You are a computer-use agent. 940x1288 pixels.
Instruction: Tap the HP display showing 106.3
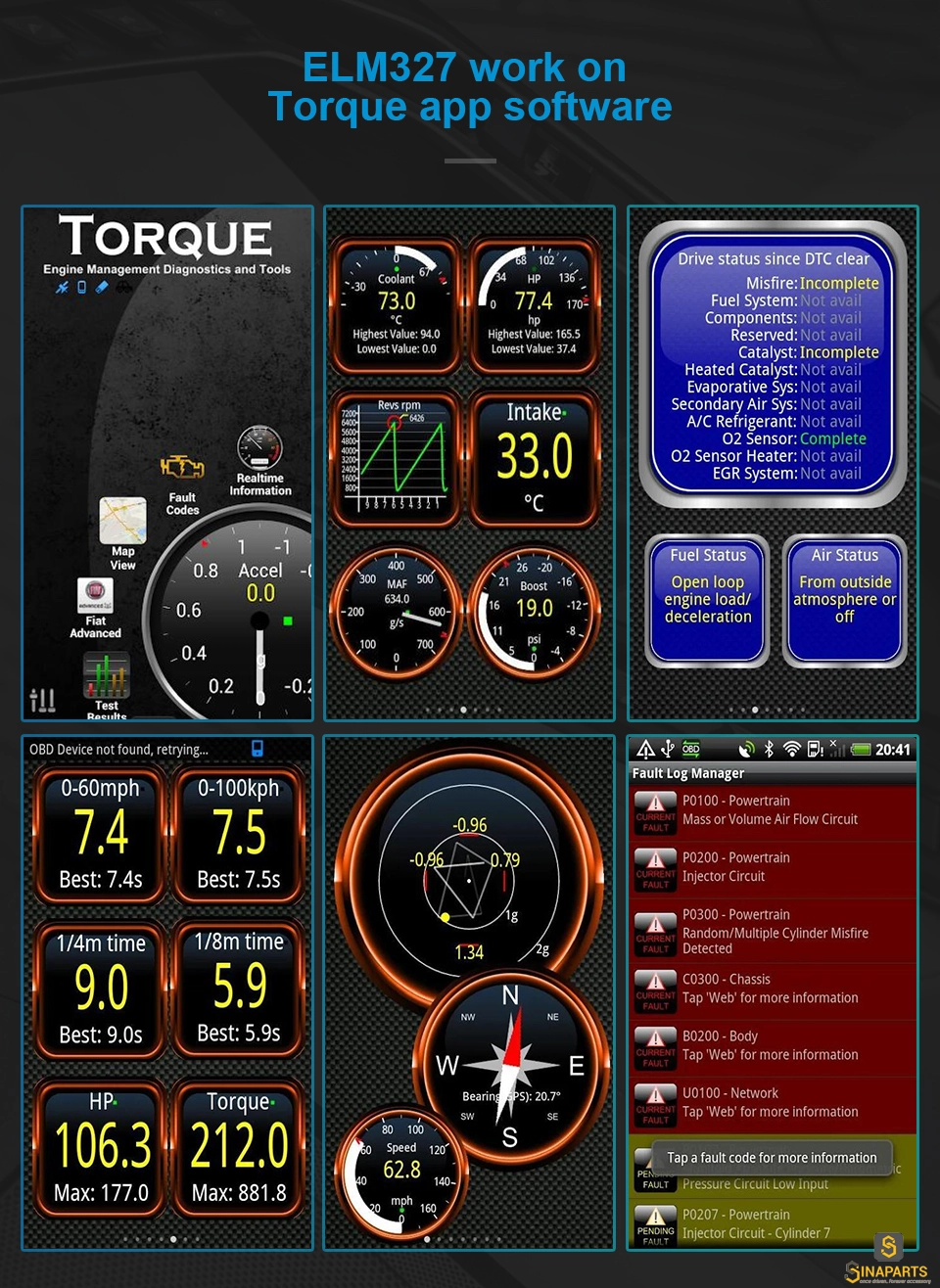(x=101, y=1147)
